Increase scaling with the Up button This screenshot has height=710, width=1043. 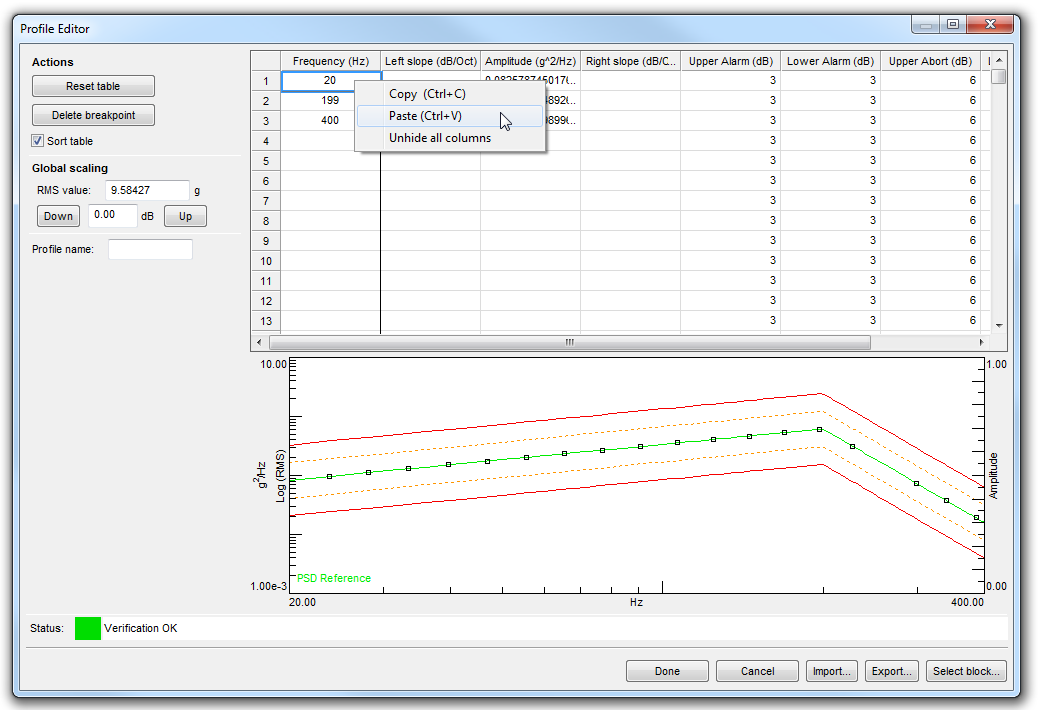click(185, 216)
